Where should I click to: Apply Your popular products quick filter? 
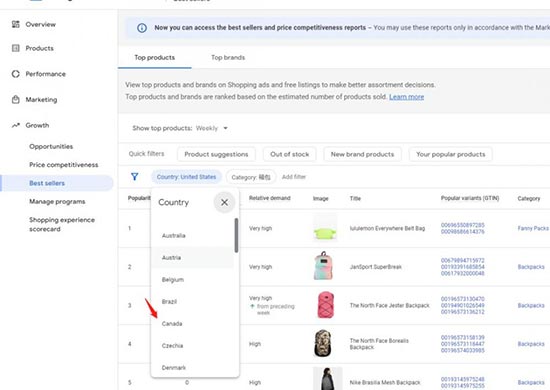(451, 154)
